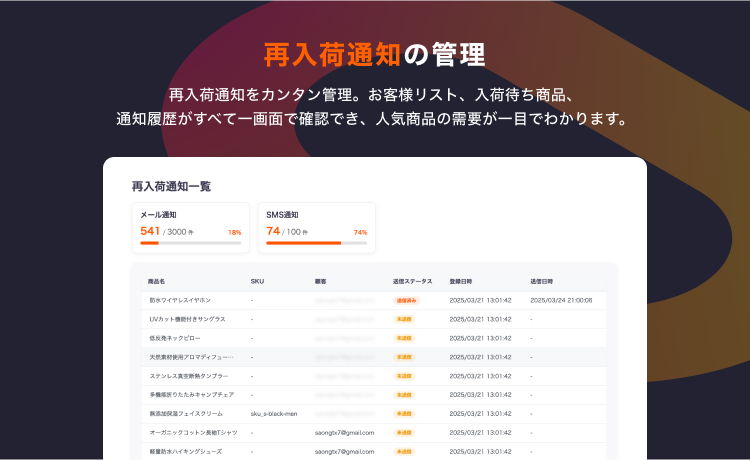
Task: Sort by 送信日時 column header
Action: pos(541,281)
